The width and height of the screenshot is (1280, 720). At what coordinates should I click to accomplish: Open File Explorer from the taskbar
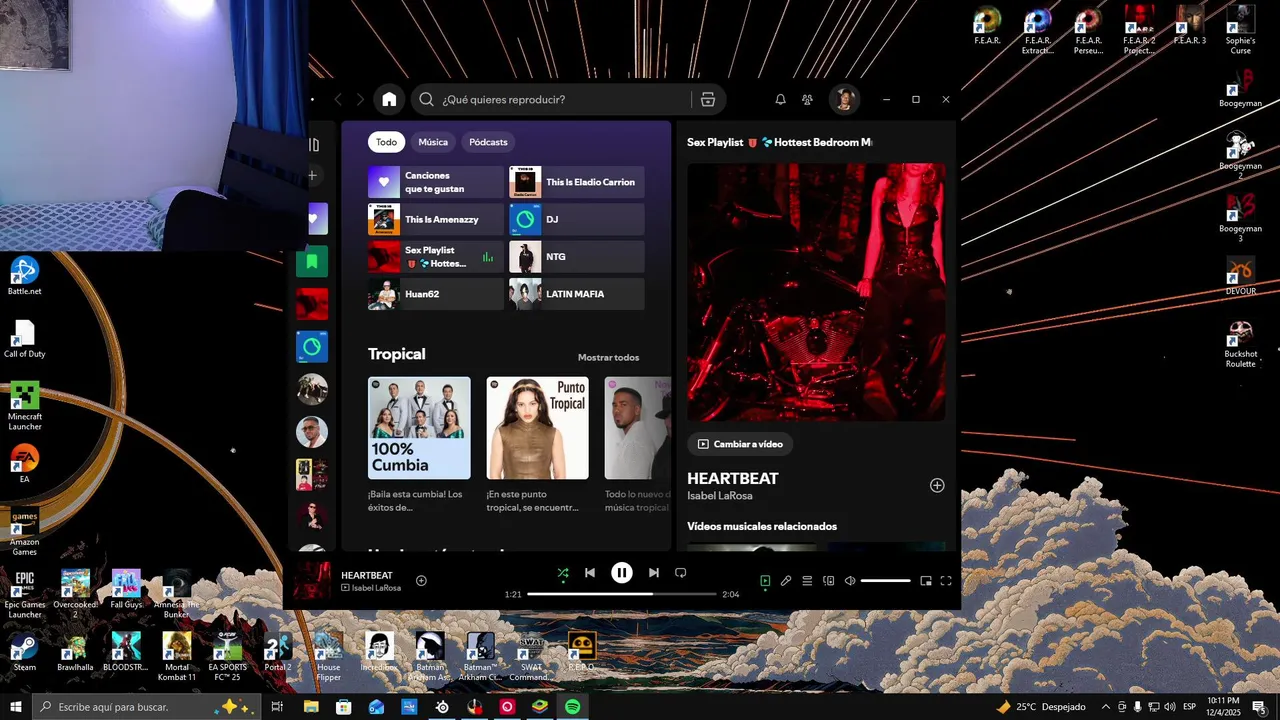point(311,707)
